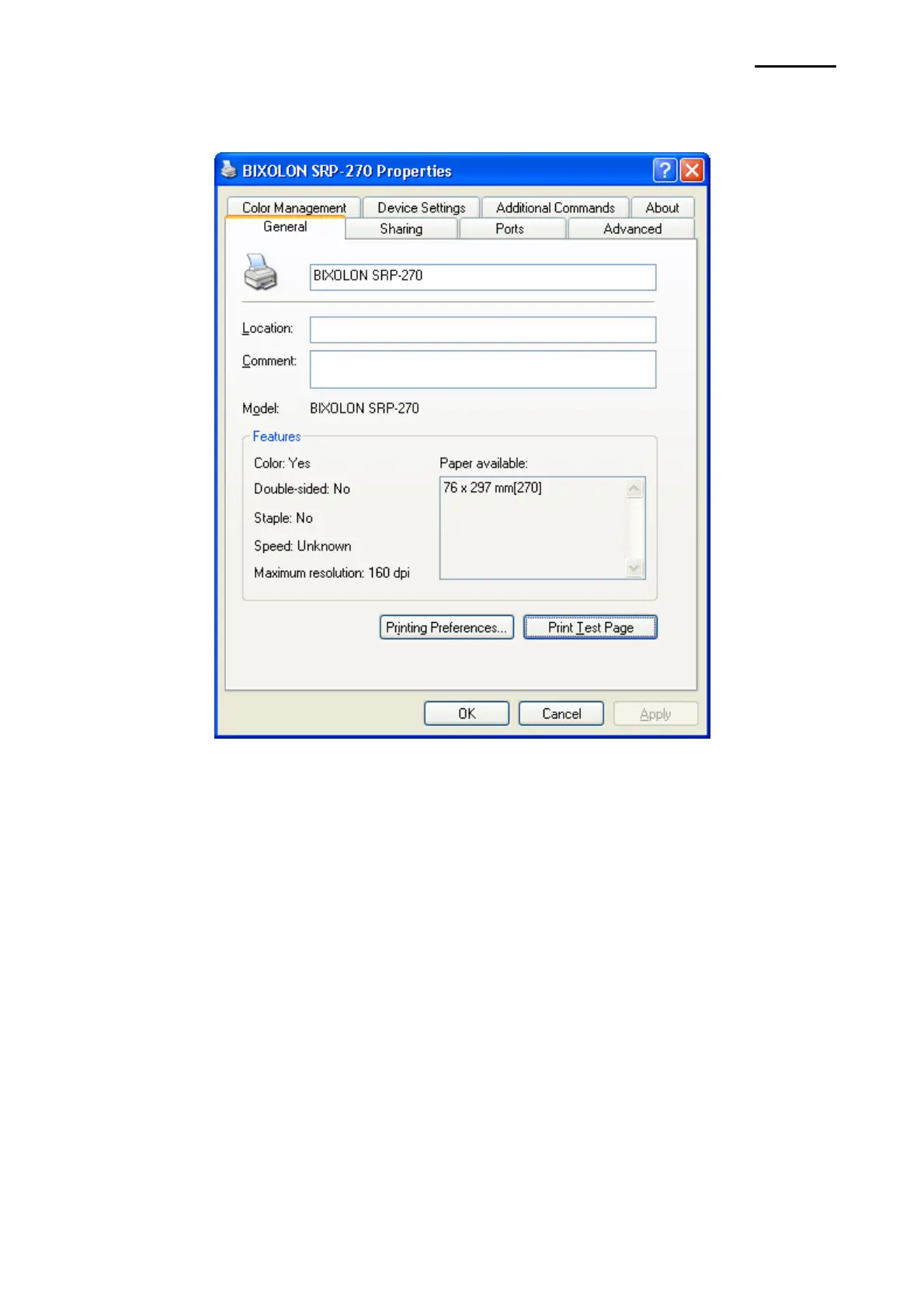Click the Help question mark button

[665, 170]
